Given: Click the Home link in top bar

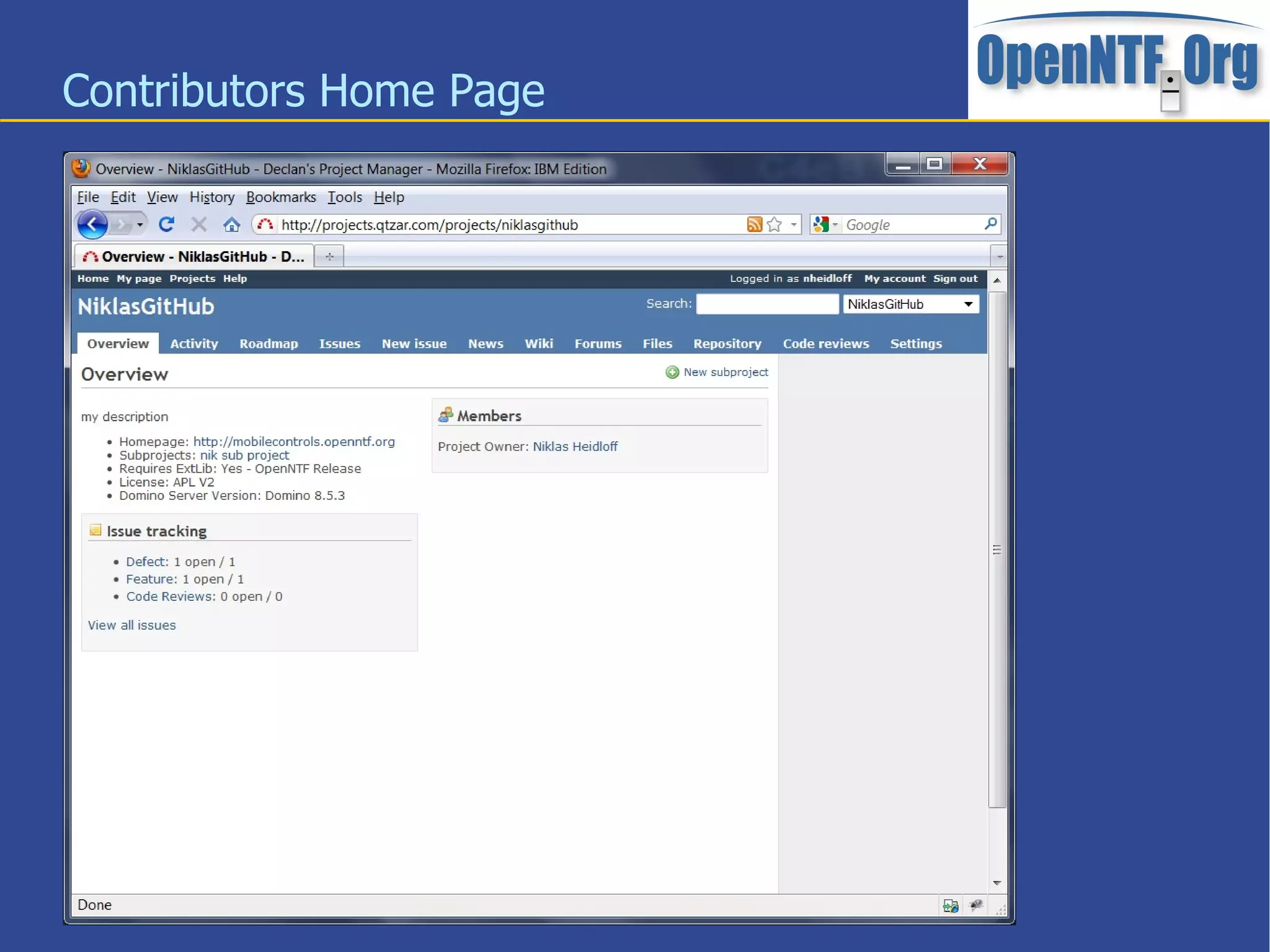Looking at the screenshot, I should (93, 278).
